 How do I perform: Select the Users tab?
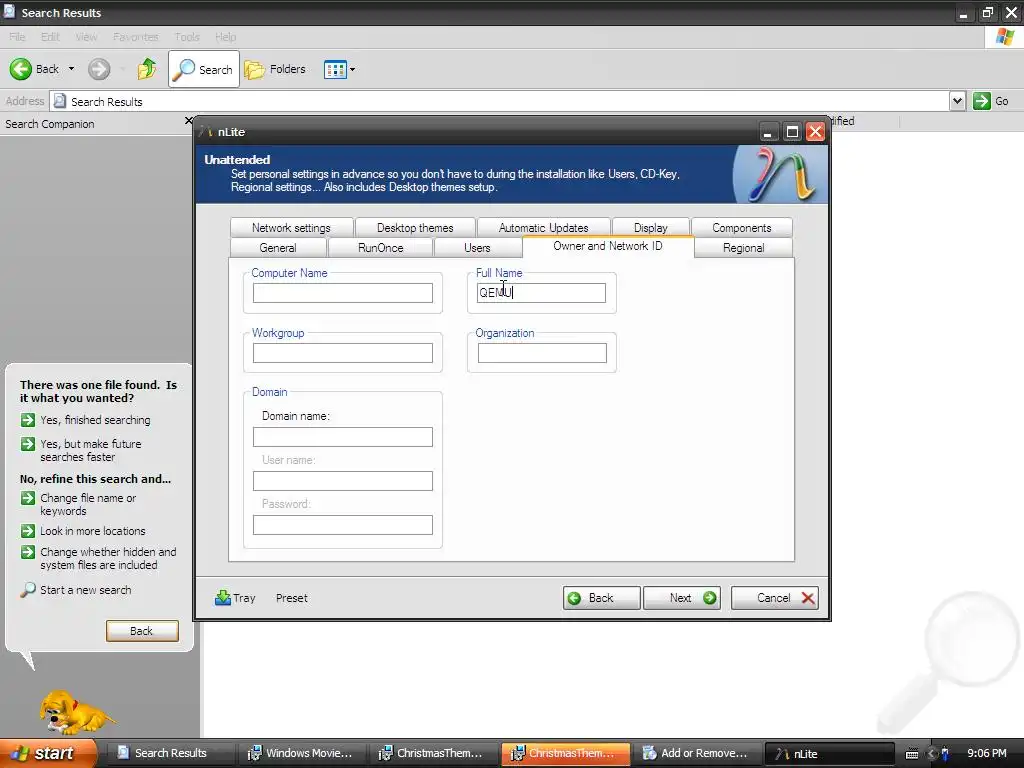tap(477, 248)
